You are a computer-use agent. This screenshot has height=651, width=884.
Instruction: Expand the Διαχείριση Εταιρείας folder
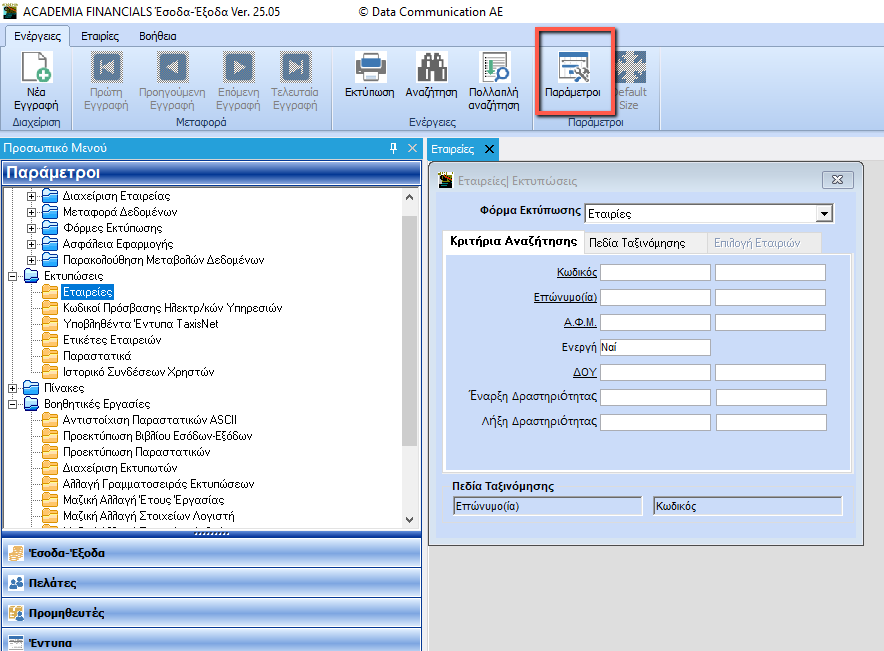point(32,196)
